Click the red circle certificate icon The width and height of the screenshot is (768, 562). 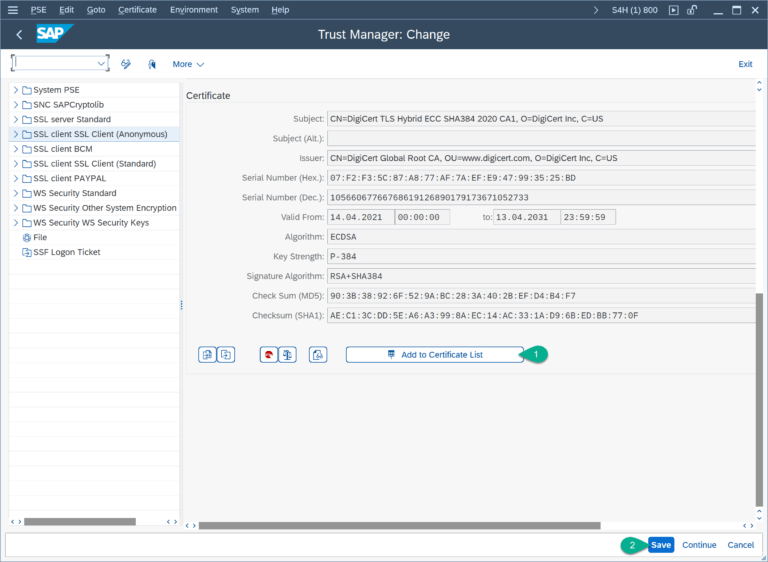point(268,354)
